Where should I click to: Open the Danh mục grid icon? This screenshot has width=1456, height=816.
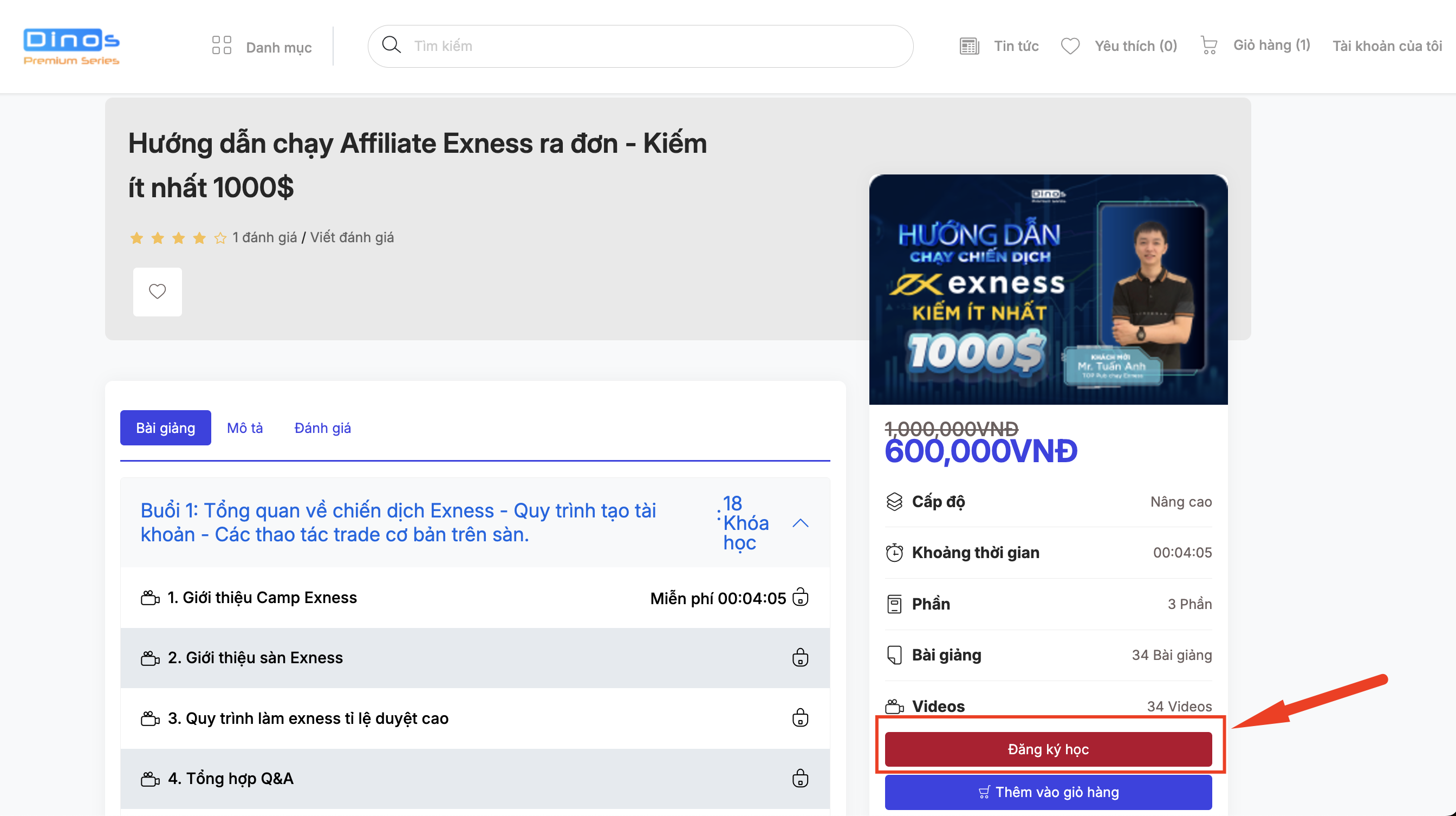click(222, 45)
